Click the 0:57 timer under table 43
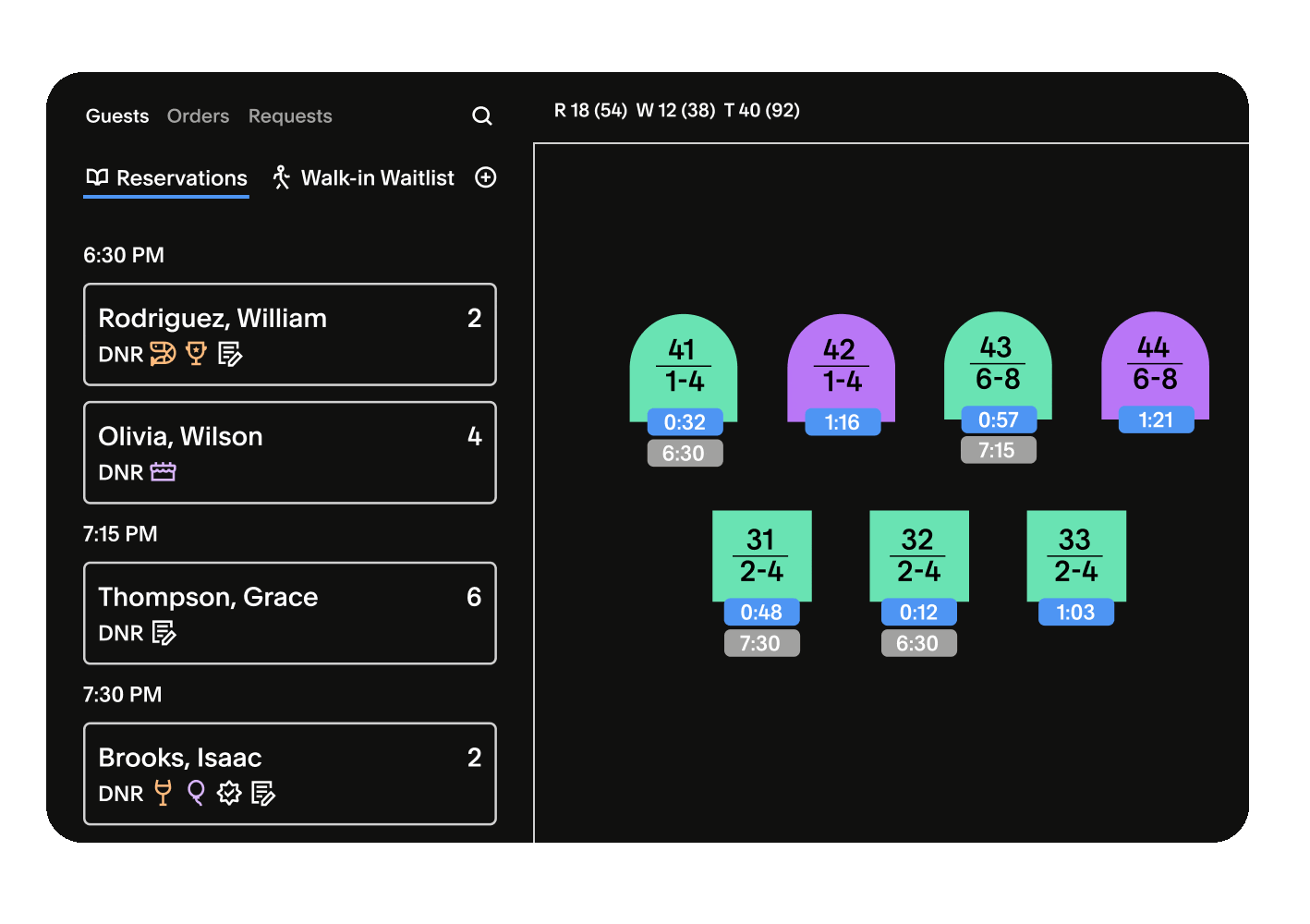Screen dimensions: 1310x924 tap(999, 419)
